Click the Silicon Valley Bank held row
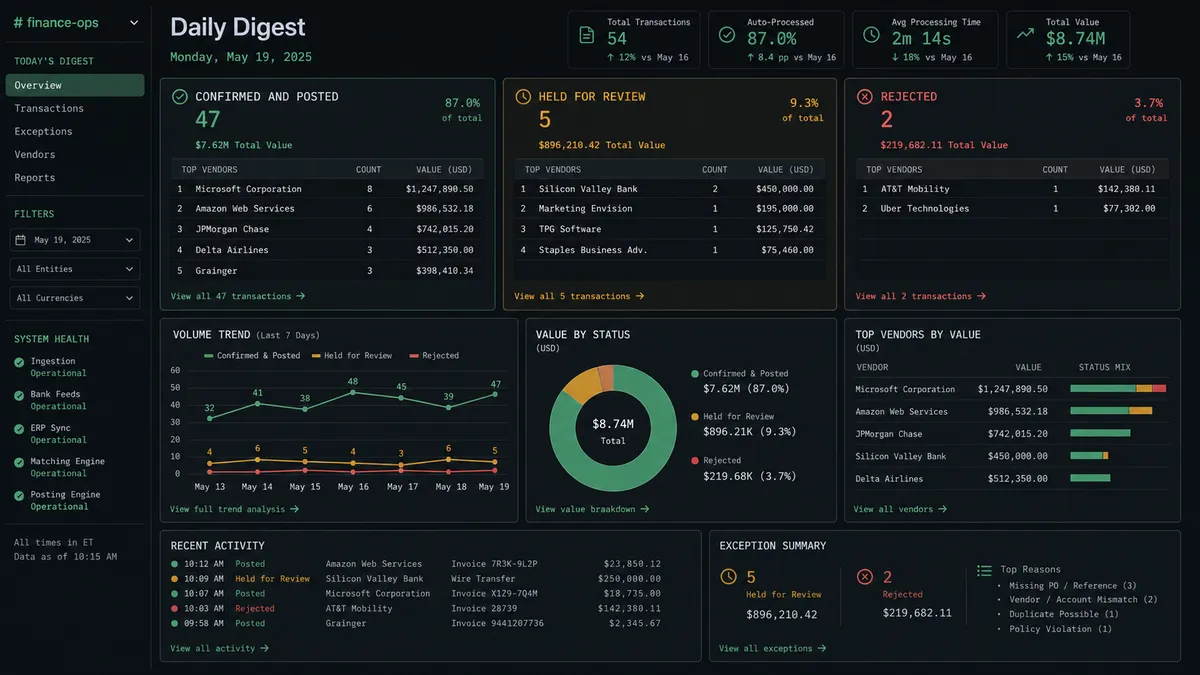The height and width of the screenshot is (675, 1200). (x=669, y=188)
